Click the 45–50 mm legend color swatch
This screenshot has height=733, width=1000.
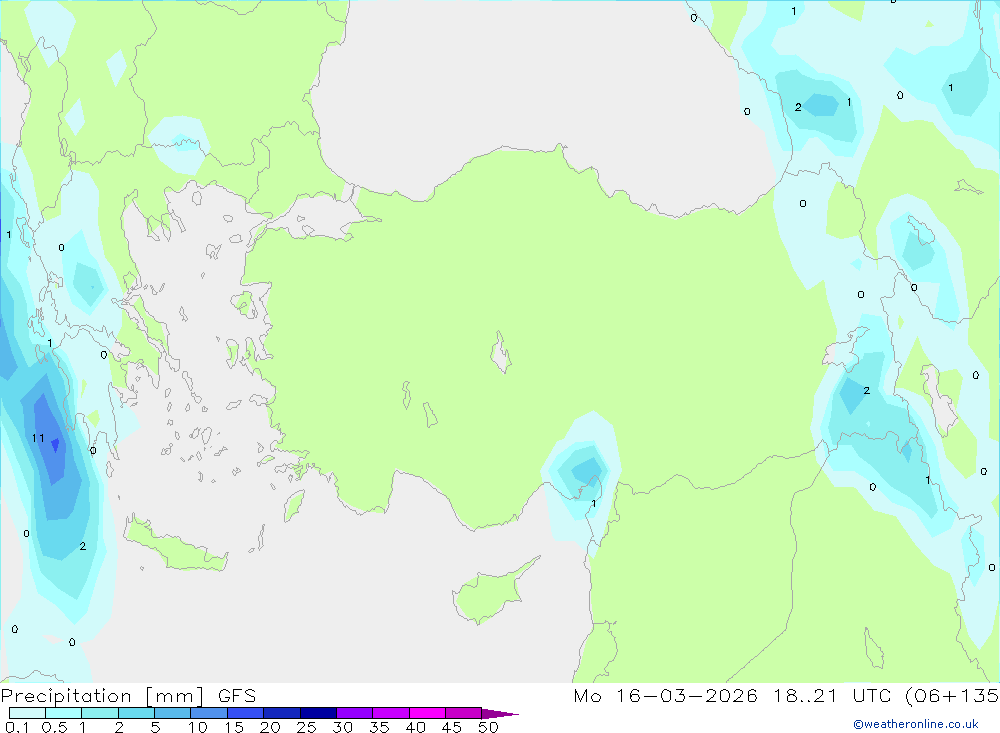(x=463, y=713)
